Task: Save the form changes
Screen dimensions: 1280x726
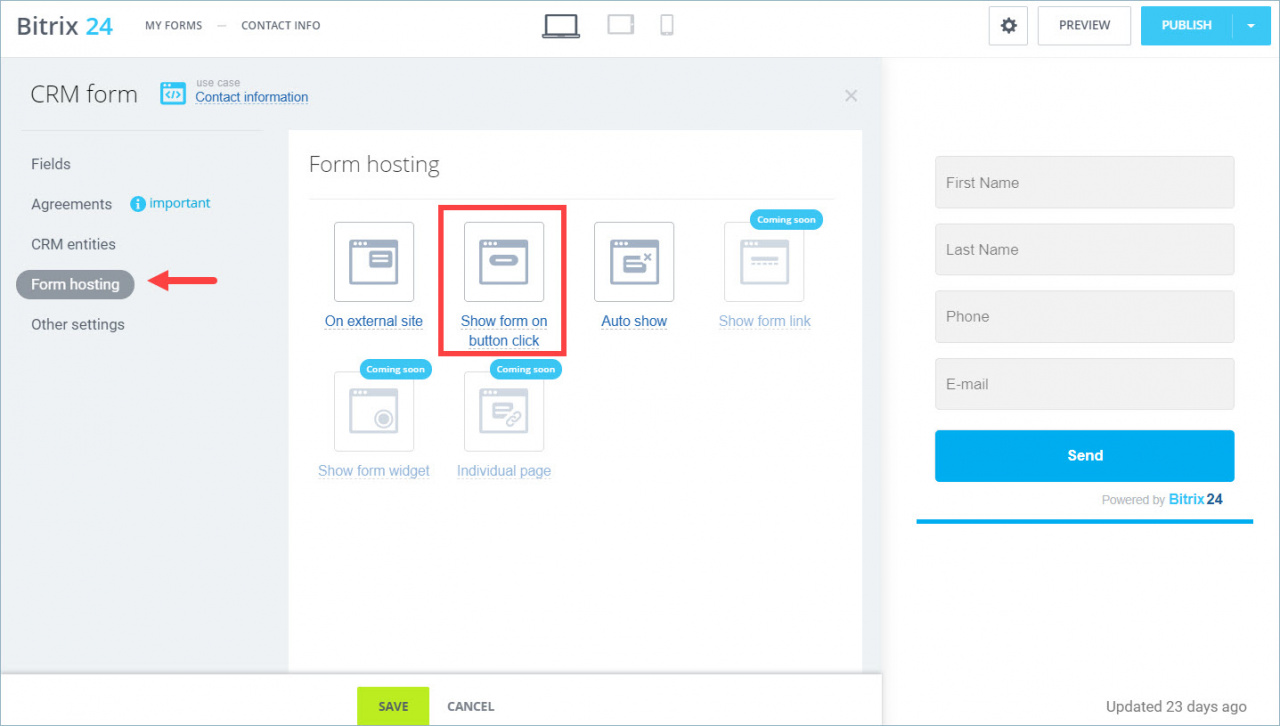Action: click(x=393, y=706)
